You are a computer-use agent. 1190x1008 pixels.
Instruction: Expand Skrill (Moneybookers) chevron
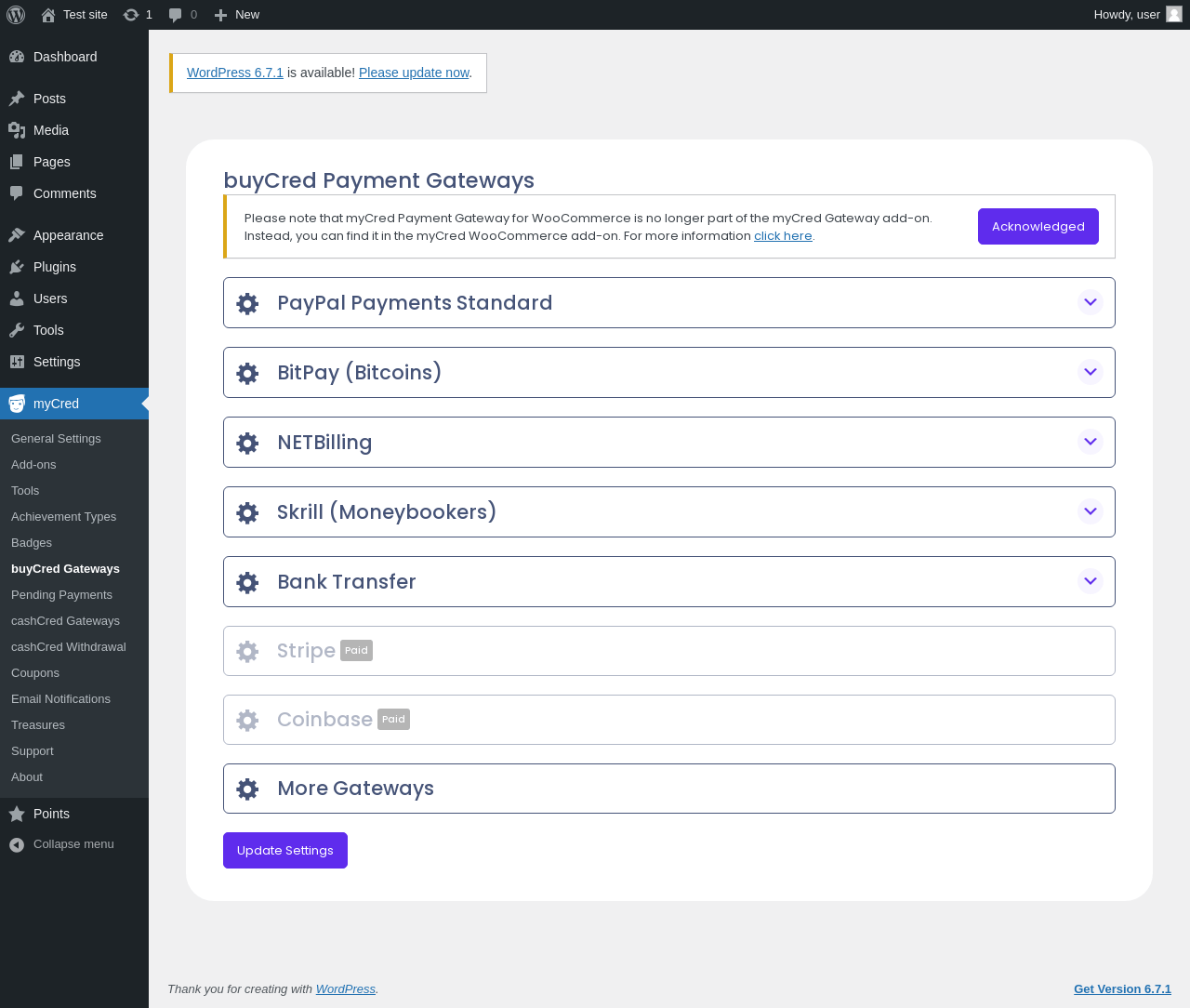[1091, 511]
